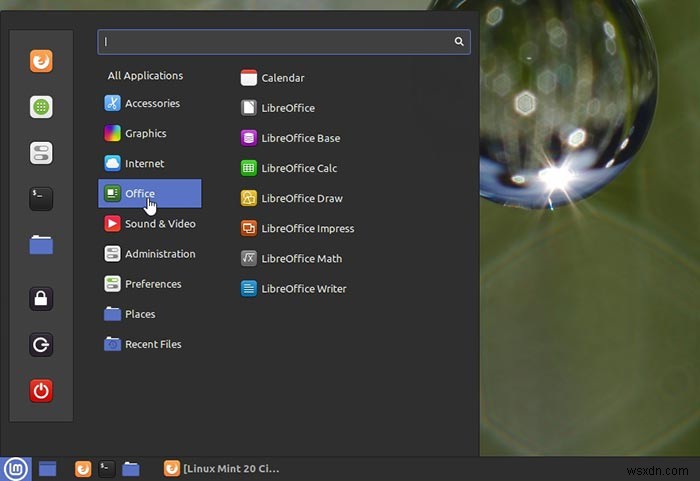Open the Preferences category

tap(150, 284)
